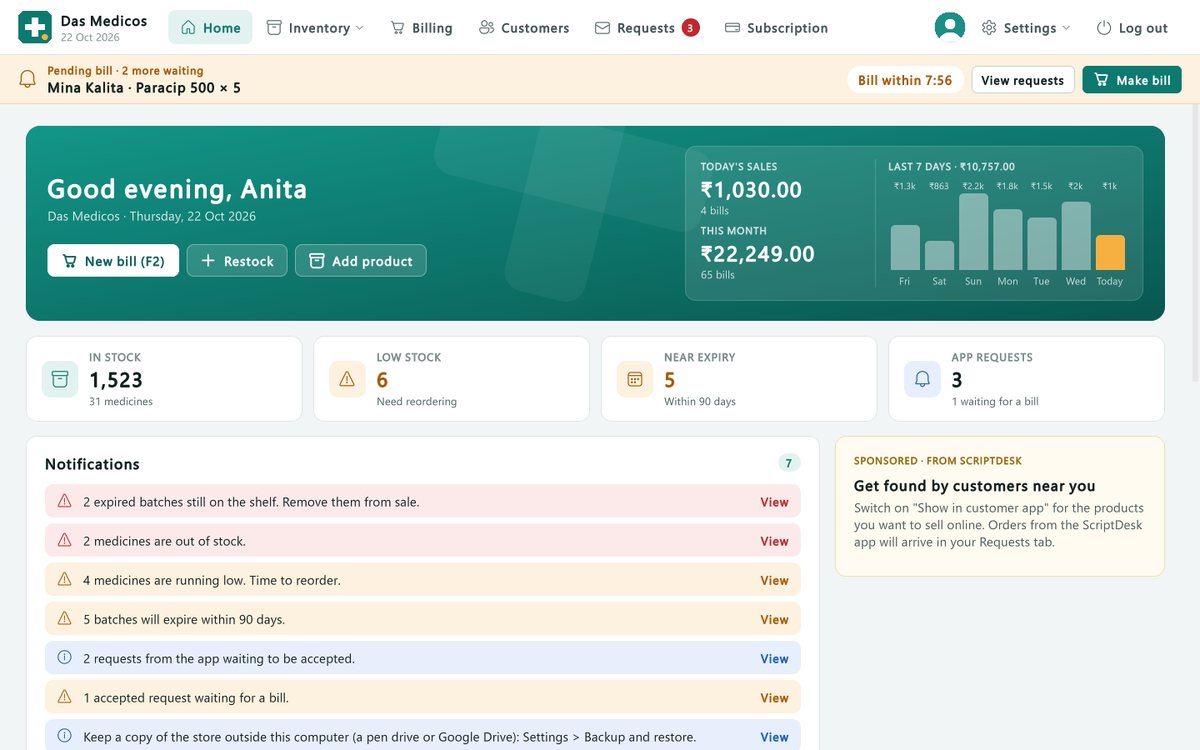Select the Sat bar in sales chart
The height and width of the screenshot is (750, 1200).
click(x=939, y=256)
